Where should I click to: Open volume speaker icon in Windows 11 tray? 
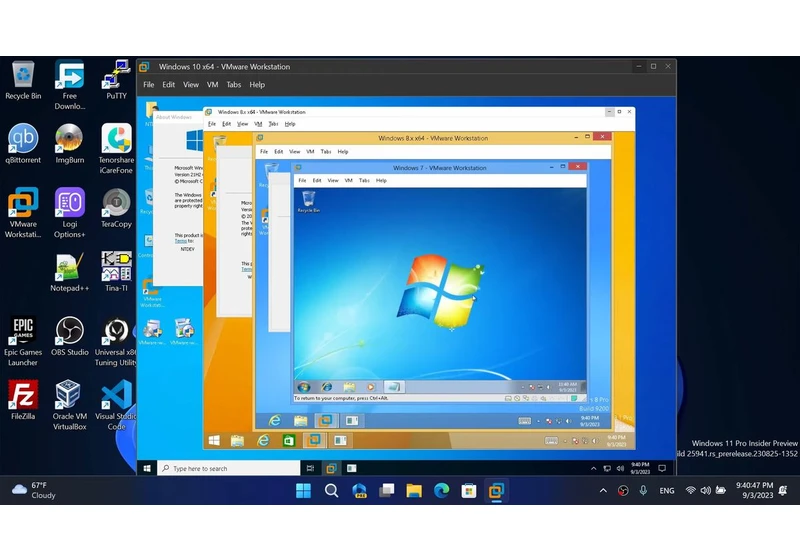pos(706,491)
